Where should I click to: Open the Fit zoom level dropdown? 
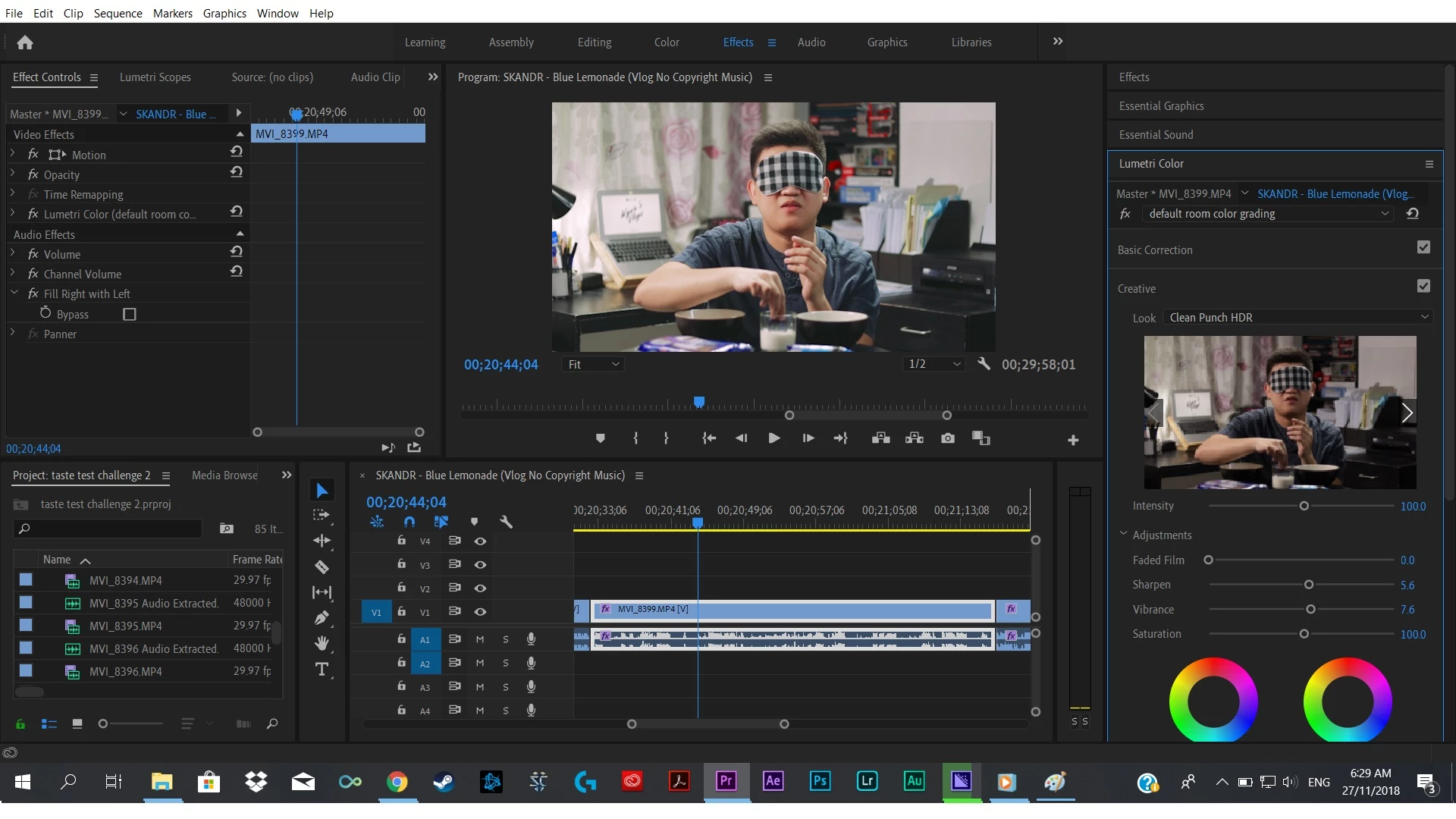tap(593, 364)
